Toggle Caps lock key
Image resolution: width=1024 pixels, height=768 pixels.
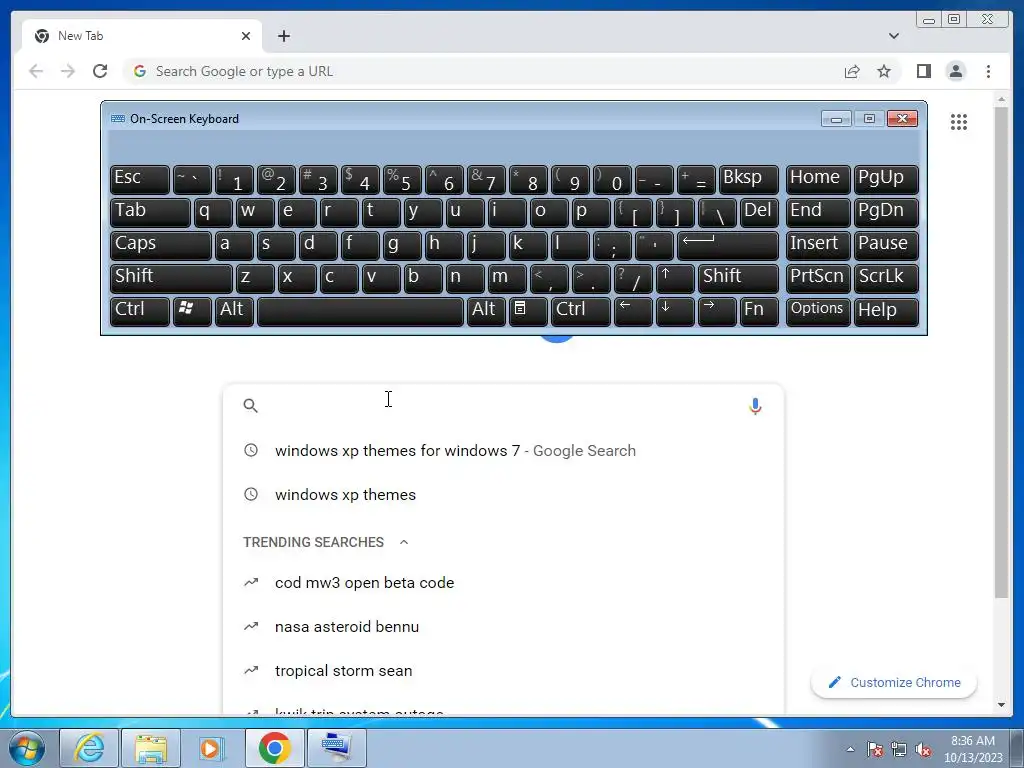click(x=161, y=244)
